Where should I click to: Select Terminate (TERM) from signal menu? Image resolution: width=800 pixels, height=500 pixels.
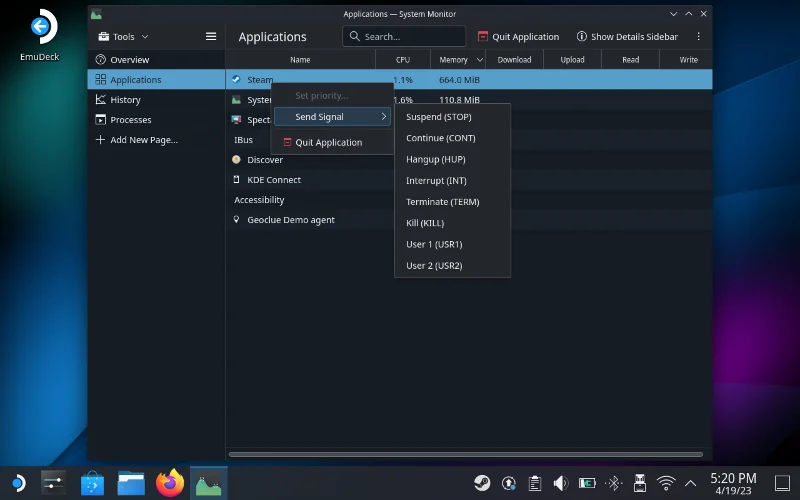pyautogui.click(x=442, y=202)
